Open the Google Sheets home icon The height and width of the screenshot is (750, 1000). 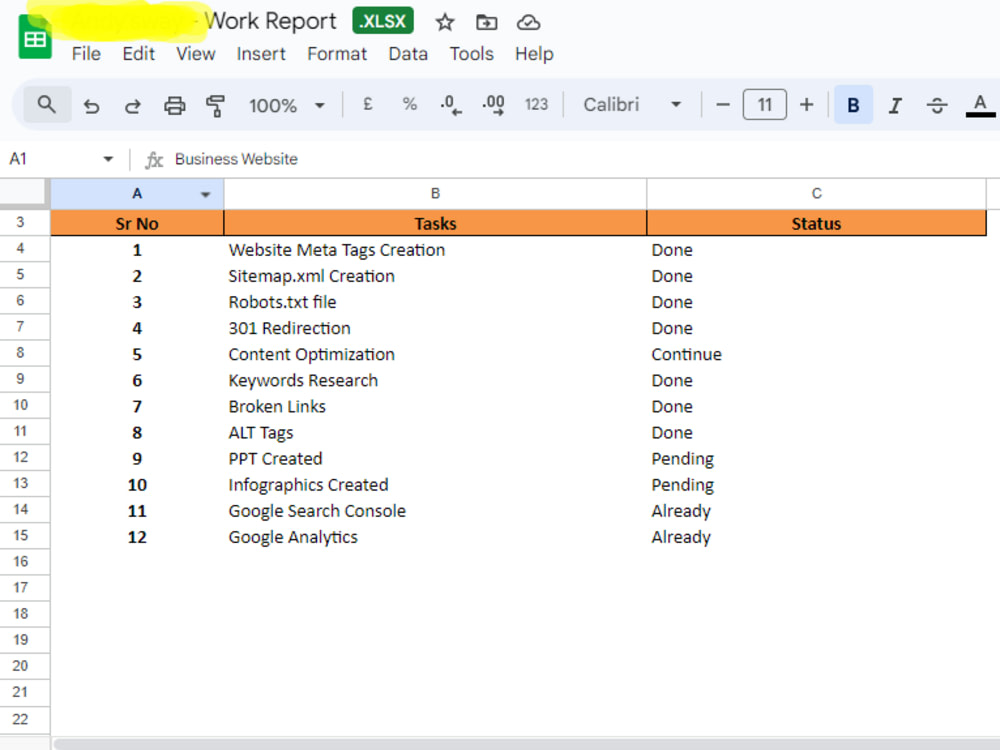34,38
